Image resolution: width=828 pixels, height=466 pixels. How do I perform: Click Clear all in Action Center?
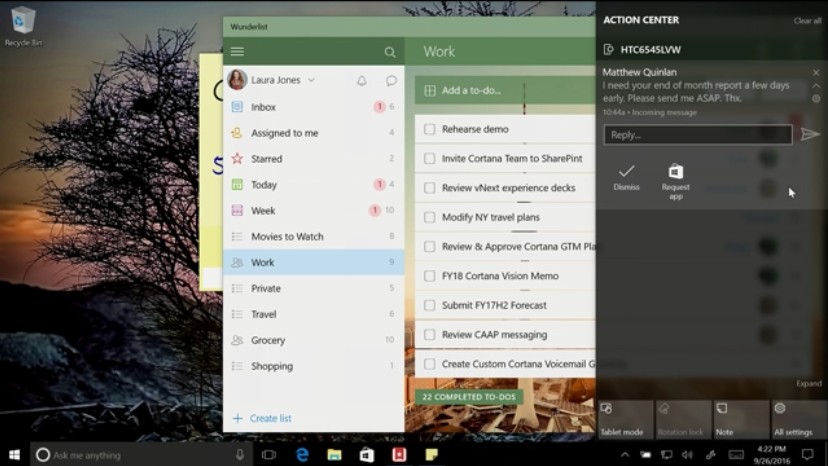tap(807, 21)
